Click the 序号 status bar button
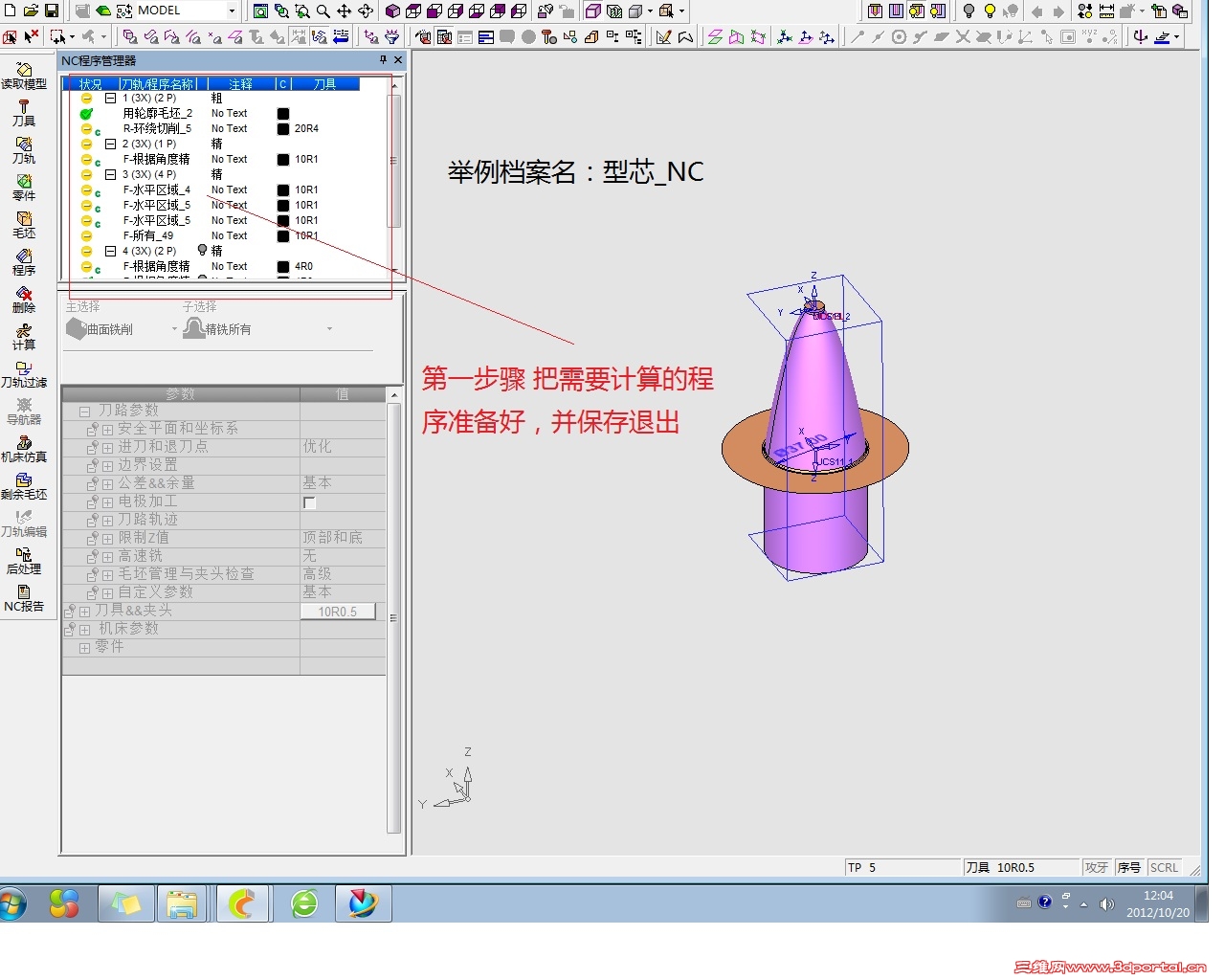The height and width of the screenshot is (980, 1225). pyautogui.click(x=1129, y=868)
